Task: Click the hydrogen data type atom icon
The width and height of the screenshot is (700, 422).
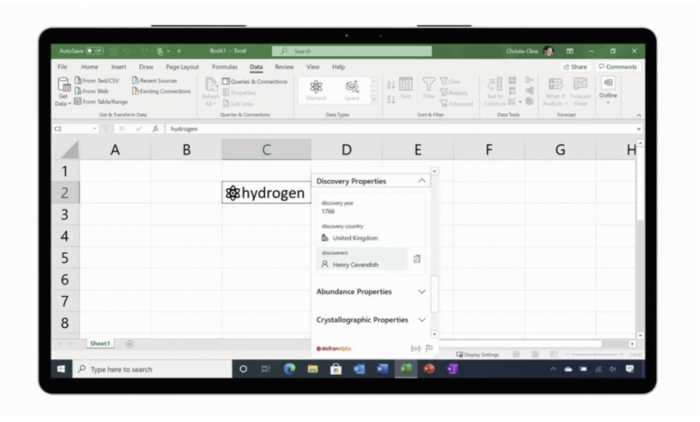Action: point(233,193)
